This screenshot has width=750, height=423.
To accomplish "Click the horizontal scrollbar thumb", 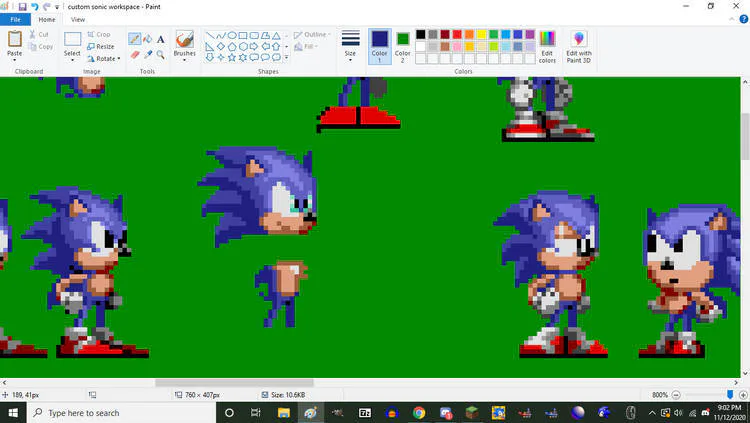I will [234, 383].
